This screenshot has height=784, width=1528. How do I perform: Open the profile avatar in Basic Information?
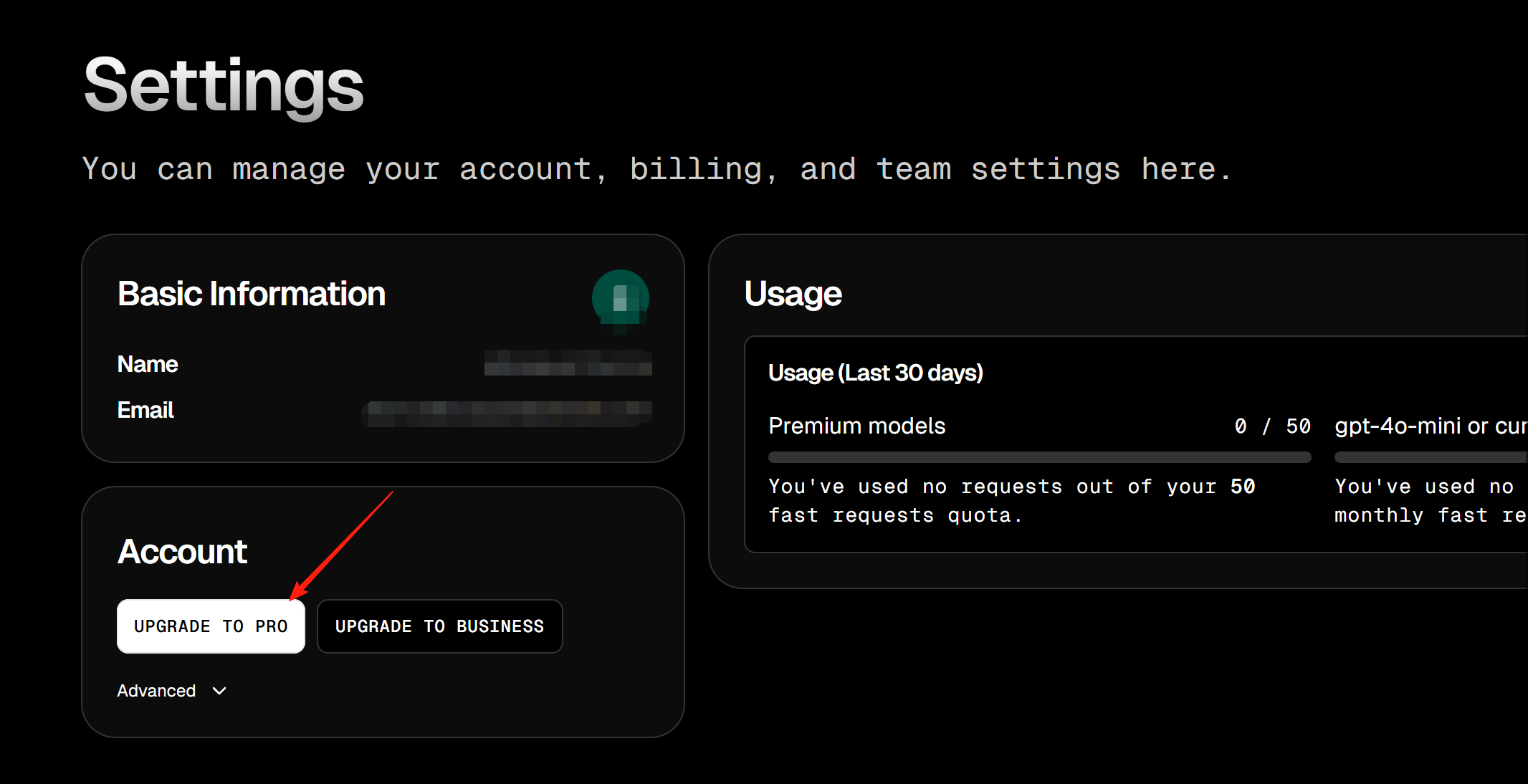coord(620,298)
